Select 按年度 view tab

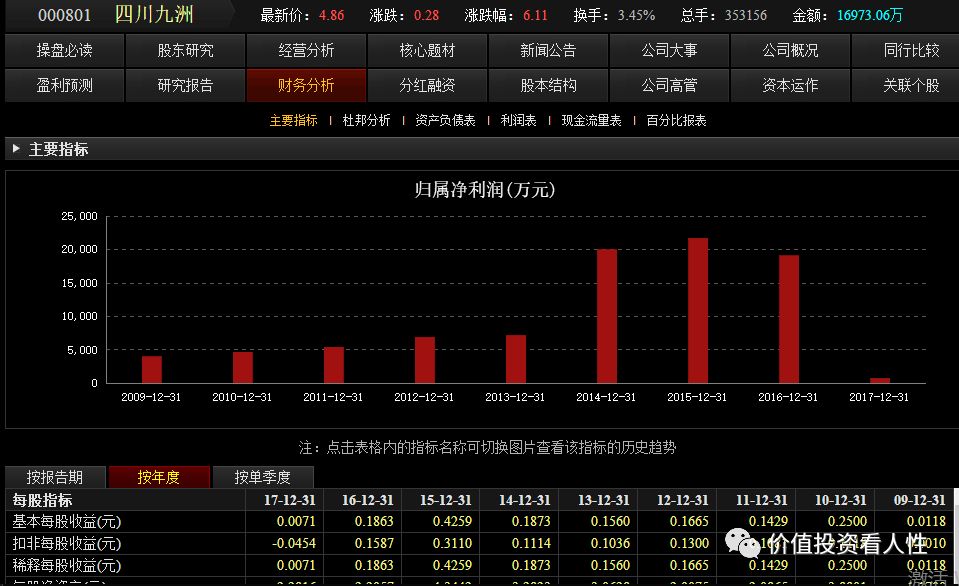pyautogui.click(x=159, y=477)
